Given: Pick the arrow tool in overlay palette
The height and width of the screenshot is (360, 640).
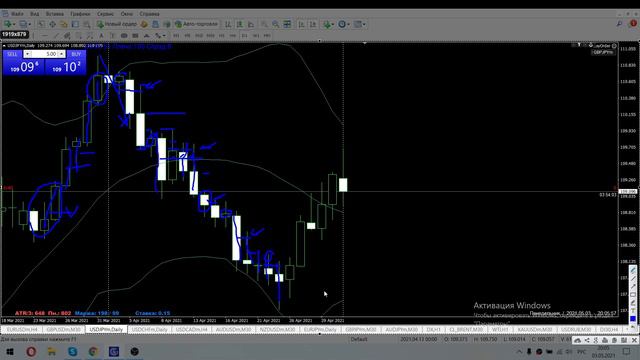Looking at the screenshot, I should (633, 287).
